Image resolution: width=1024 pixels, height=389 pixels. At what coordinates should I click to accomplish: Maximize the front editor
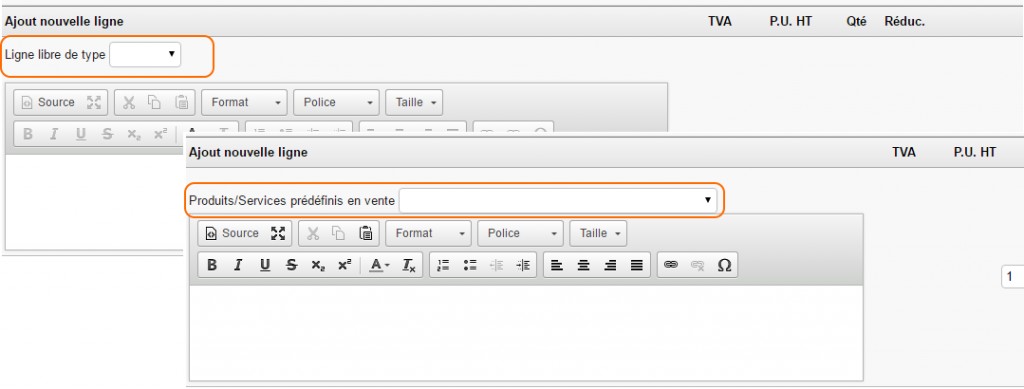coord(278,233)
